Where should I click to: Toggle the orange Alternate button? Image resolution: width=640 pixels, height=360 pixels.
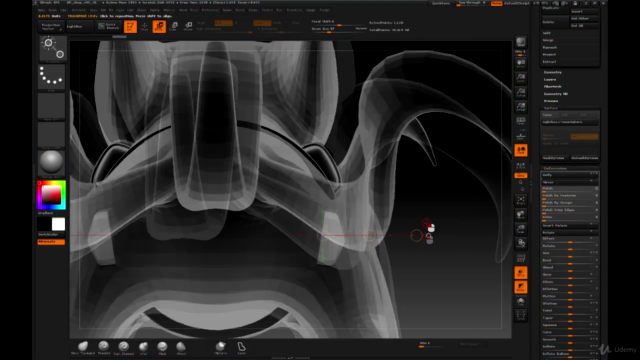[51, 242]
